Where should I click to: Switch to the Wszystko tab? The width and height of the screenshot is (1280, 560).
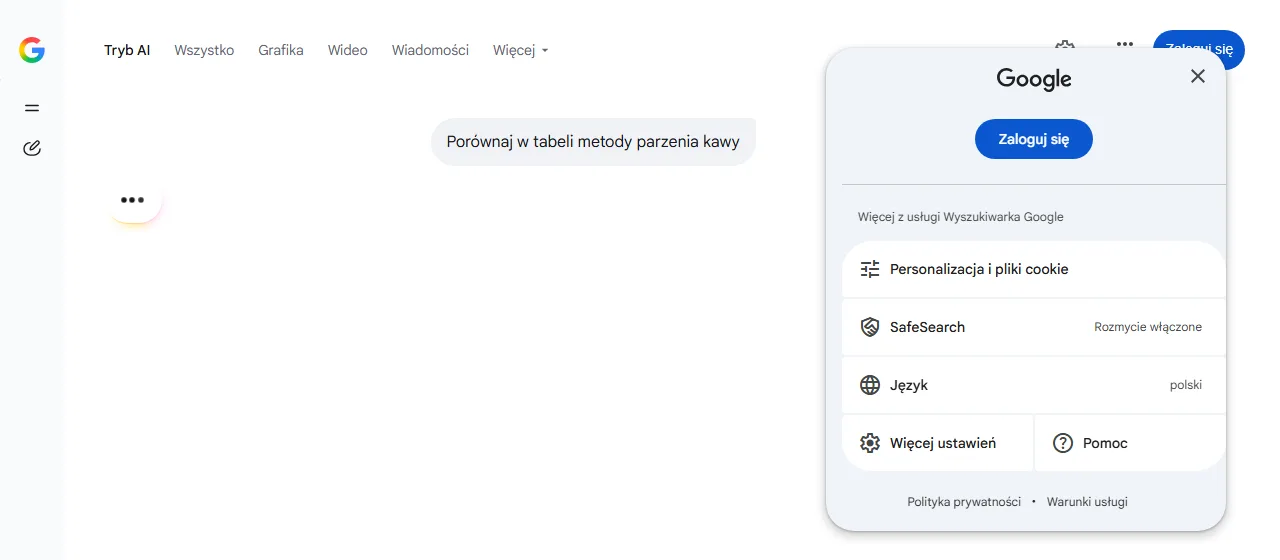(204, 50)
